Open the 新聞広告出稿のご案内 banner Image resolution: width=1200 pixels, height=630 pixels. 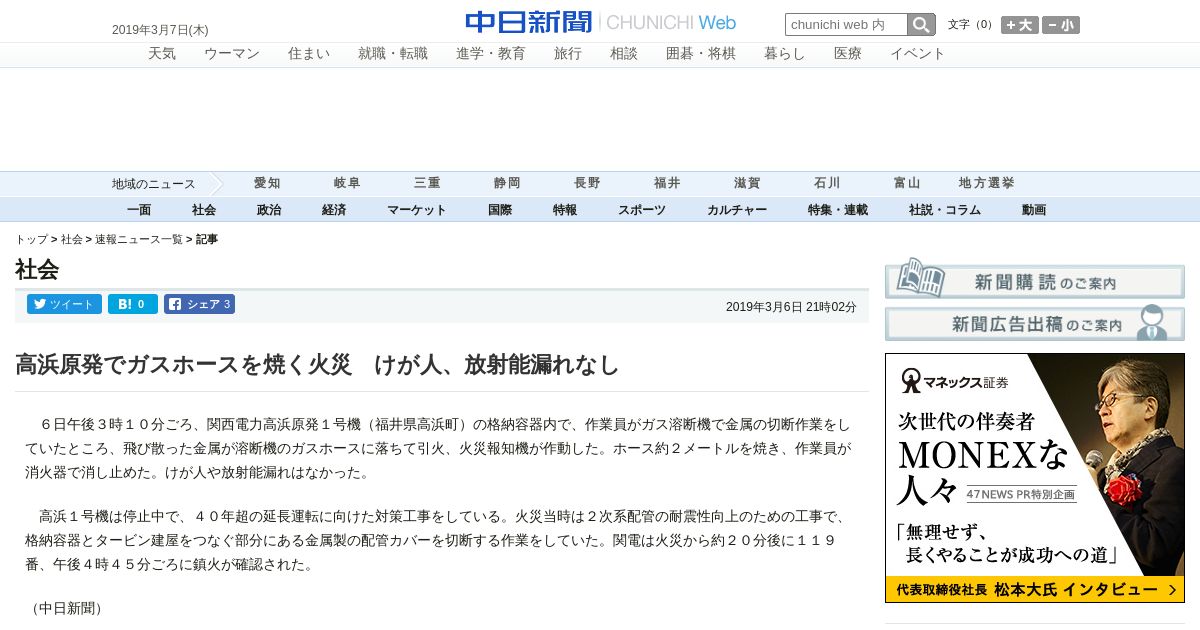[x=1035, y=323]
